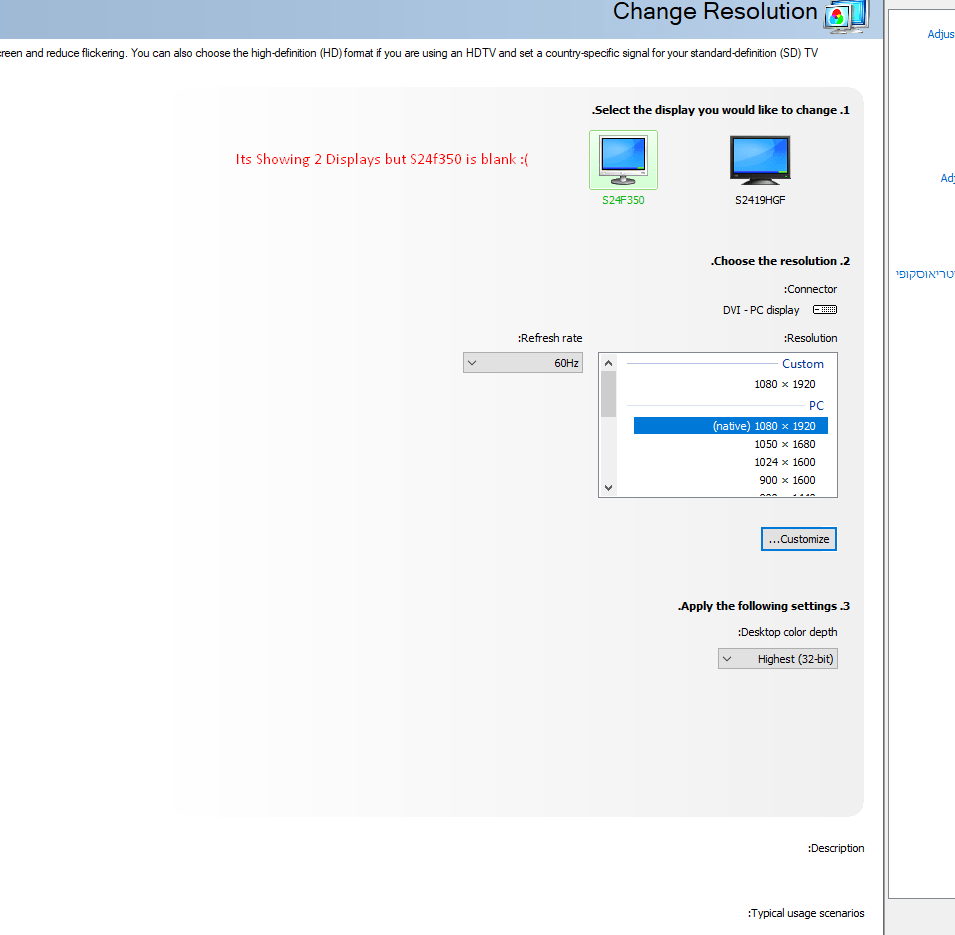The width and height of the screenshot is (955, 935).
Task: Open the 60Hz refresh rate selector
Action: pyautogui.click(x=523, y=362)
